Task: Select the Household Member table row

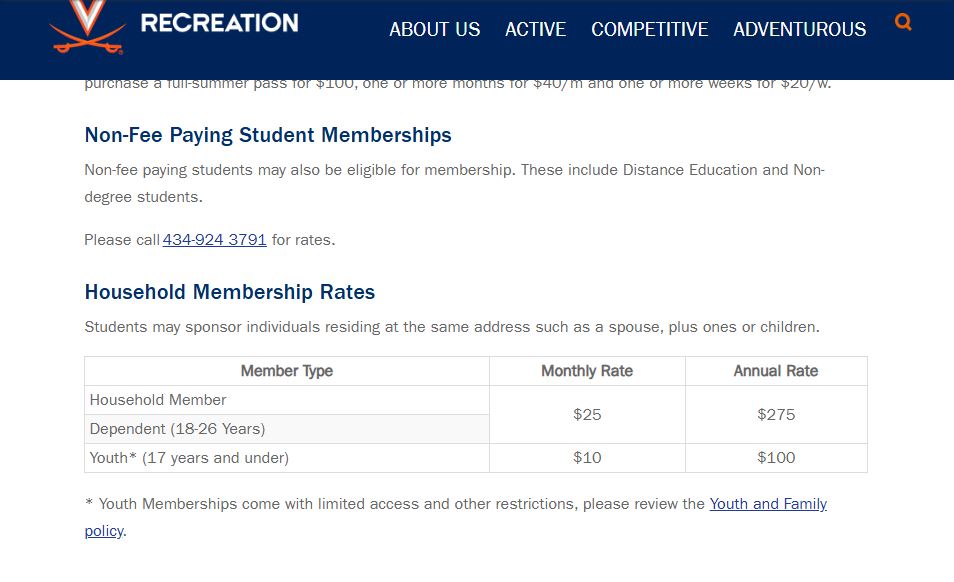Action: [x=287, y=400]
